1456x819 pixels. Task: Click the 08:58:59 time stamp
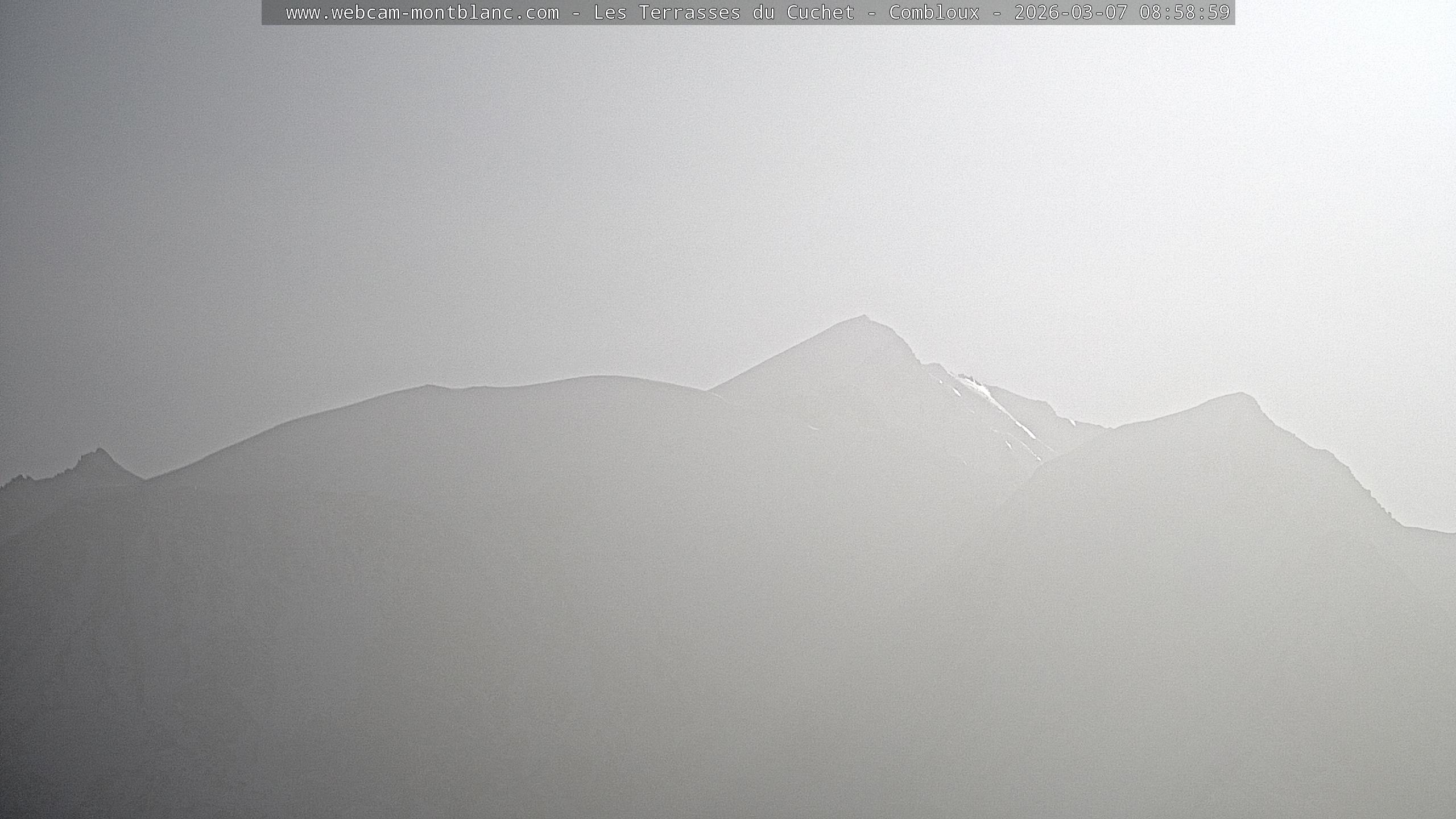pos(1184,13)
